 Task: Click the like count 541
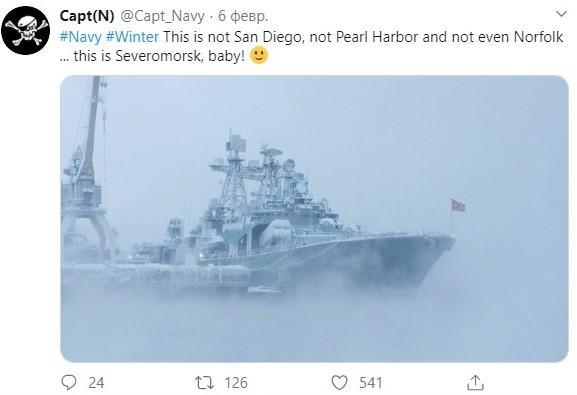pyautogui.click(x=371, y=383)
